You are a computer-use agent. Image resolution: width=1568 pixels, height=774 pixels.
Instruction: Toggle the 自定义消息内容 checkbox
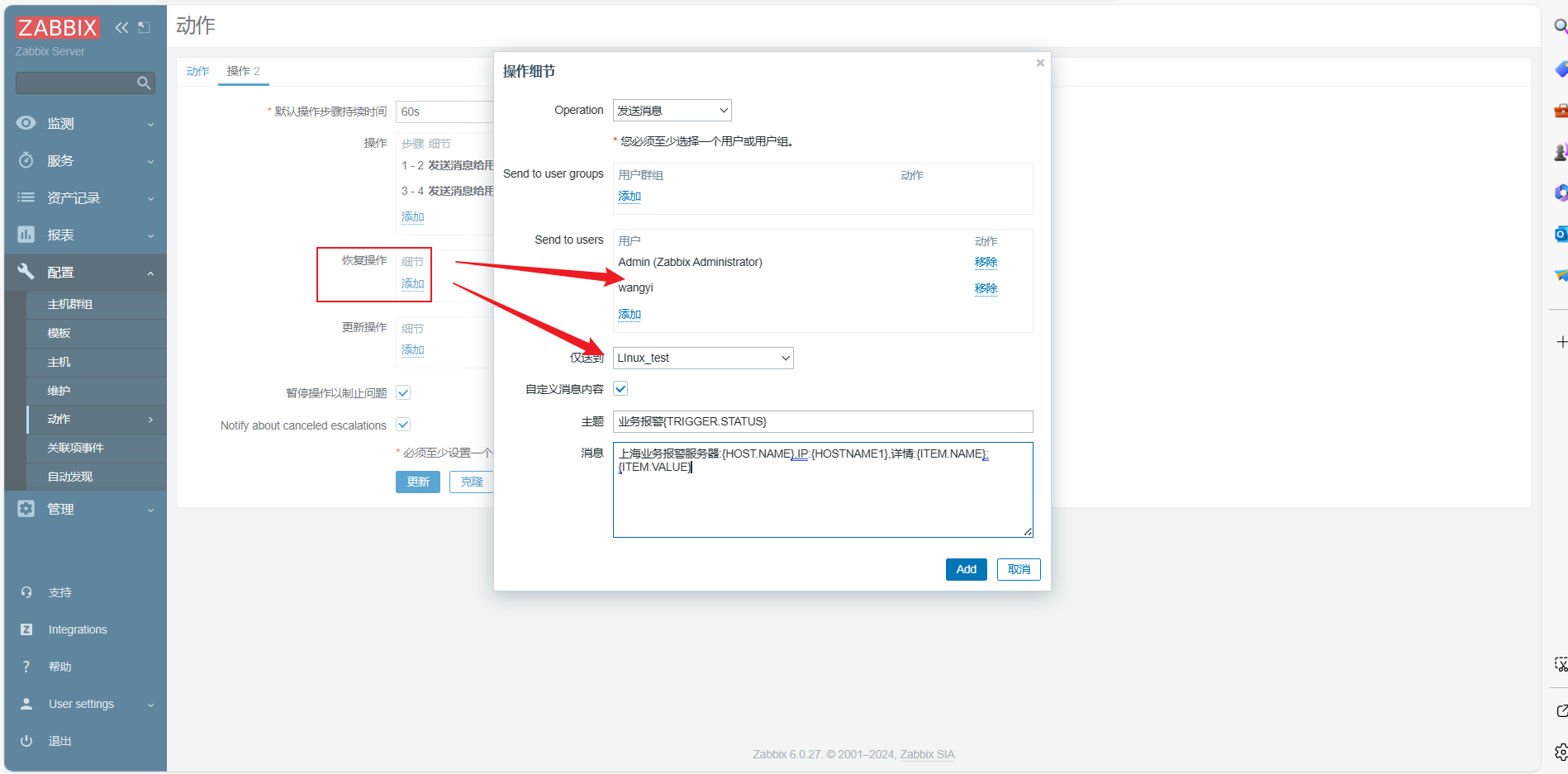tap(620, 389)
